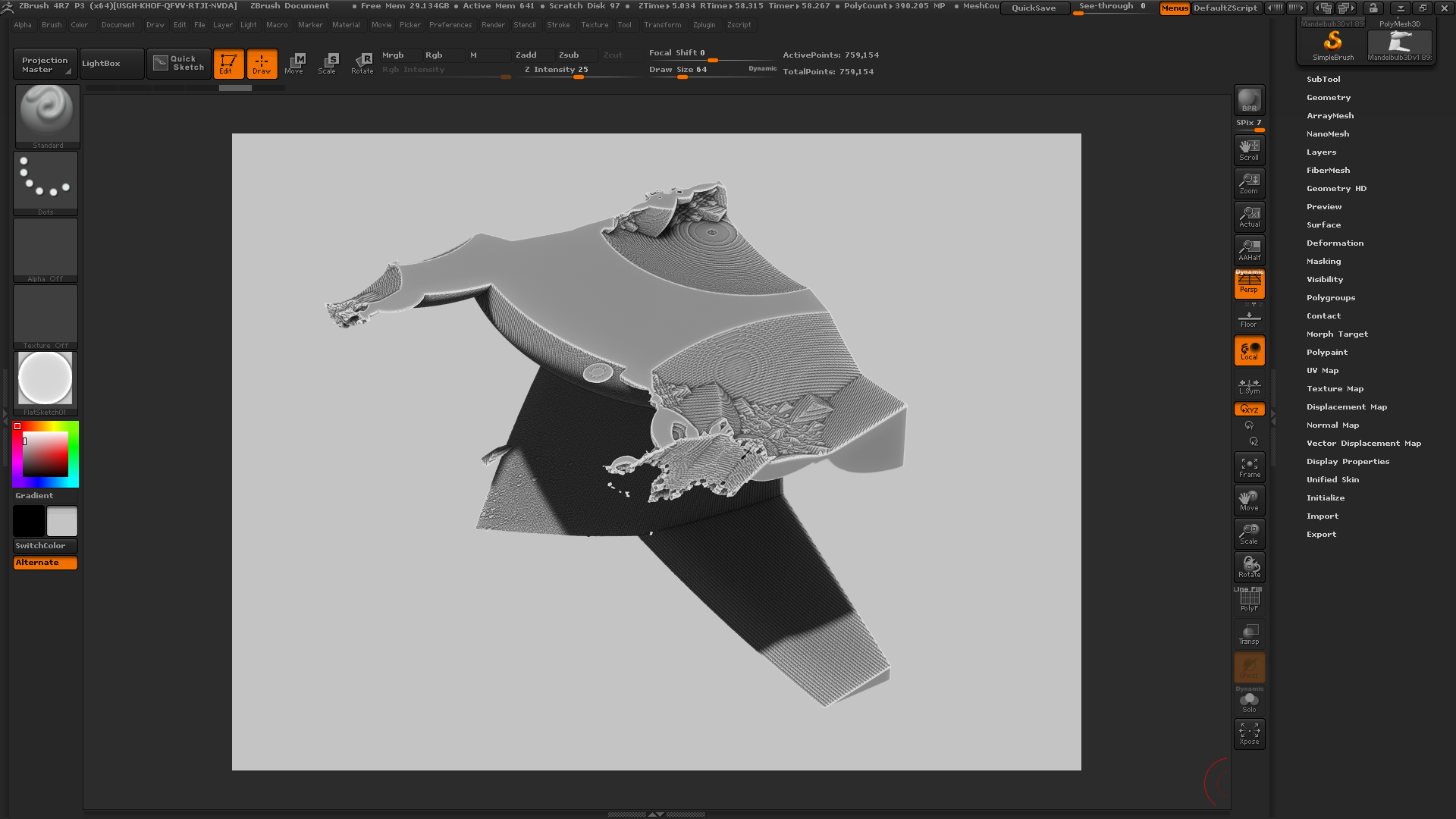Open the Texture Off picker

(45, 317)
